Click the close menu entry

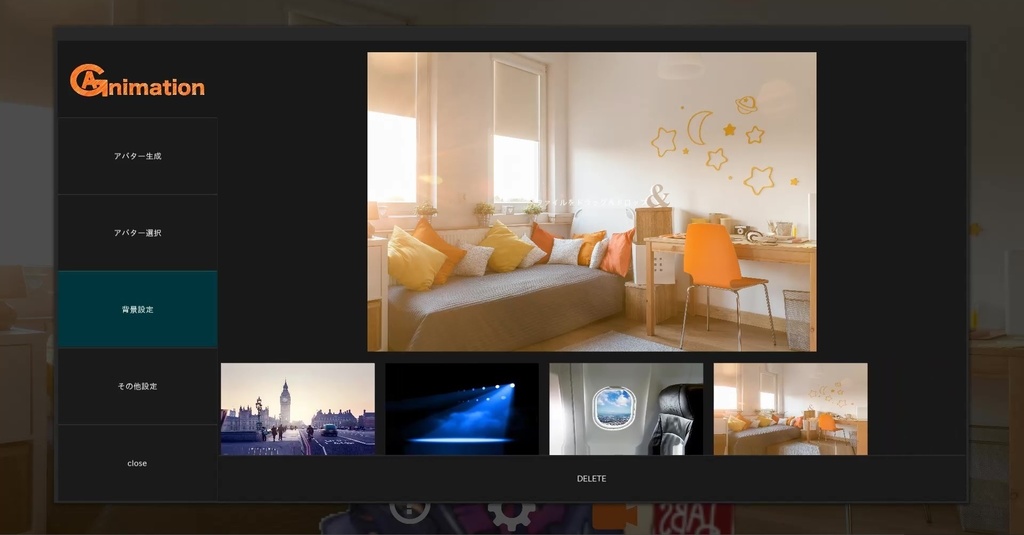(137, 463)
